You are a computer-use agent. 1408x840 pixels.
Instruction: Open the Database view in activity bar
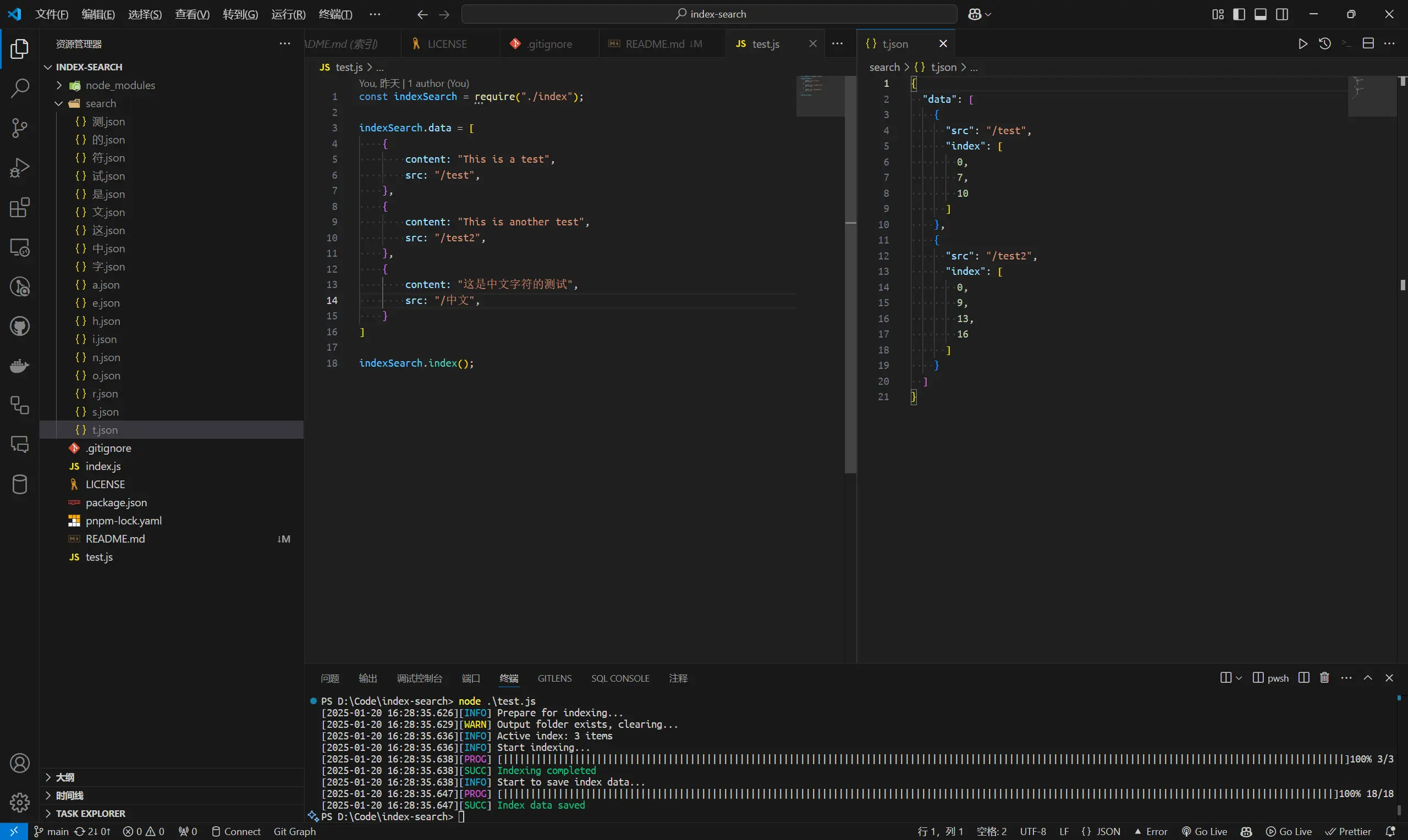[x=20, y=484]
